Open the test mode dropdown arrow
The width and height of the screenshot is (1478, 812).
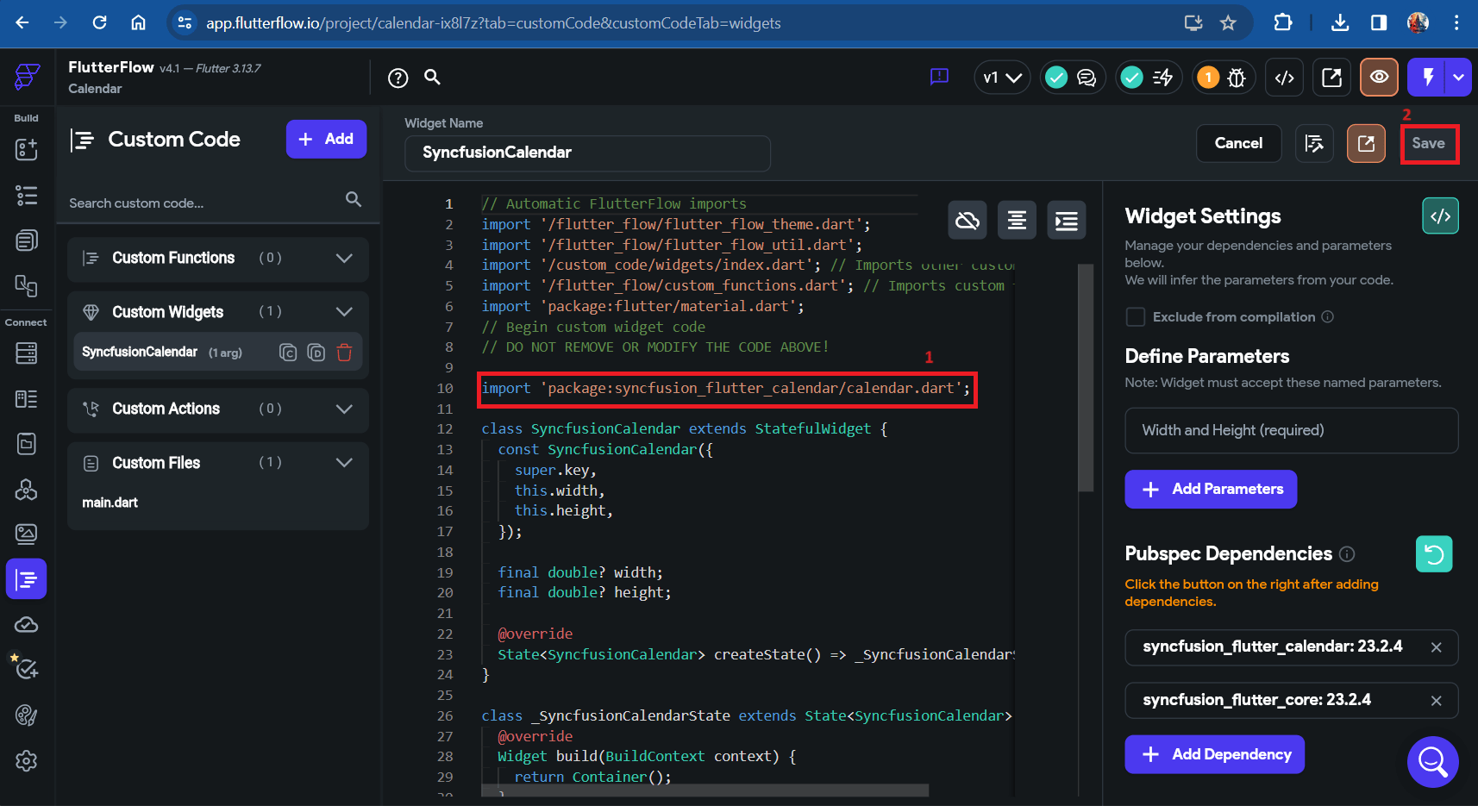click(x=1459, y=78)
